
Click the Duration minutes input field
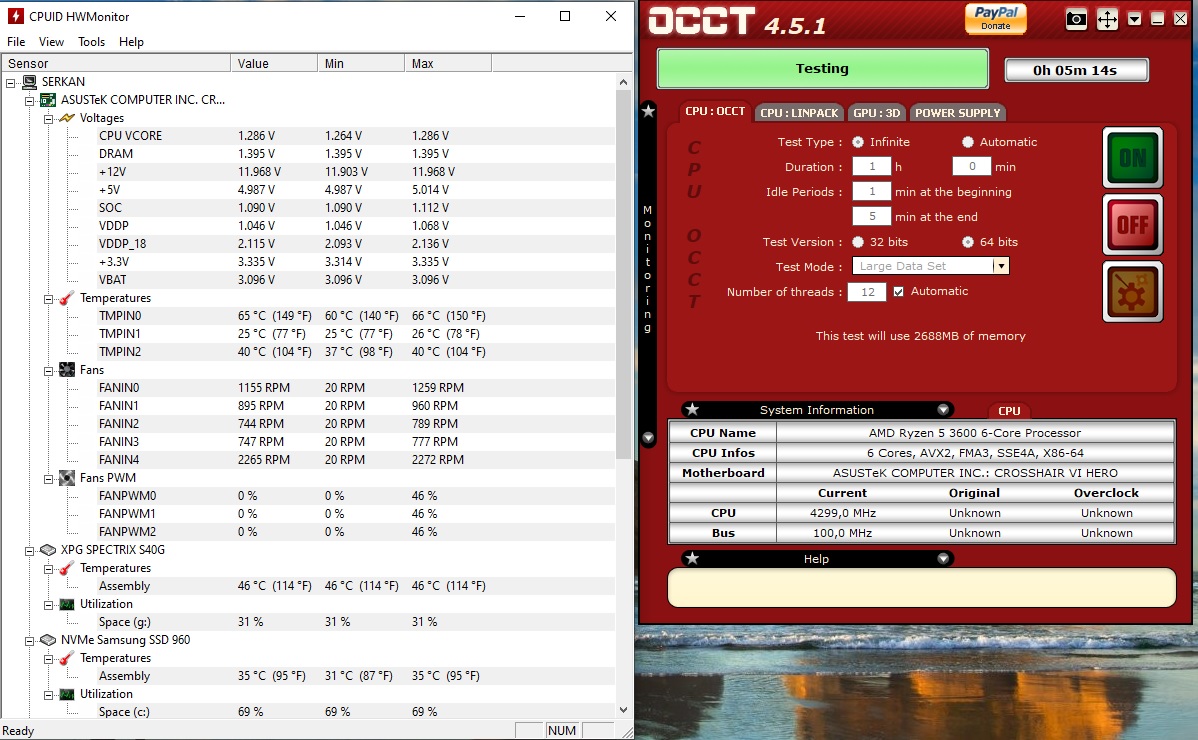972,166
